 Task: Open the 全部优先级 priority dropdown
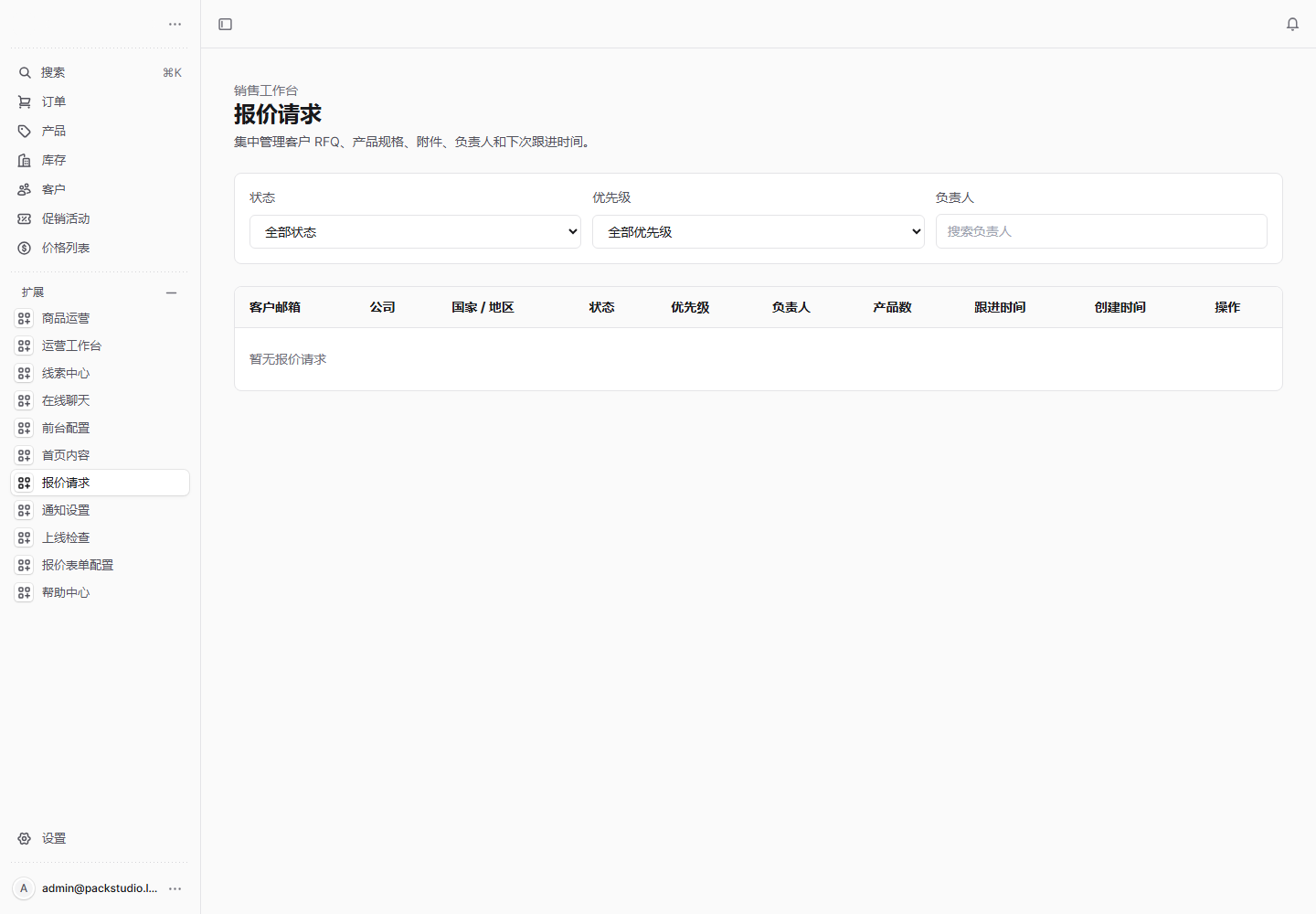coord(758,232)
